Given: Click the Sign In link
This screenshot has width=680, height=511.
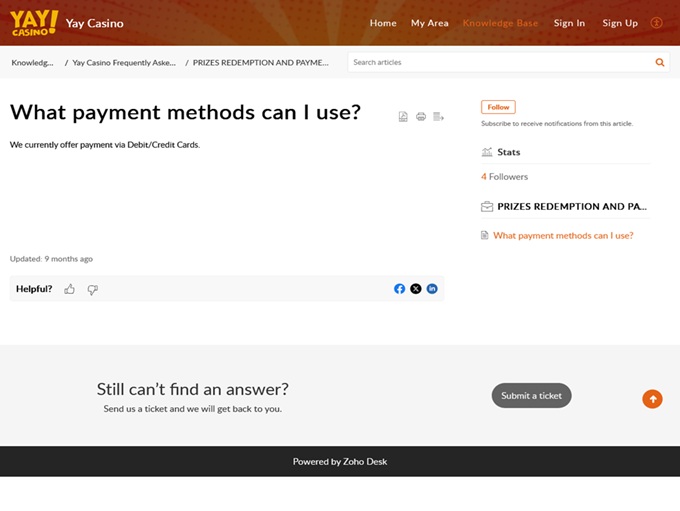Looking at the screenshot, I should pos(569,23).
